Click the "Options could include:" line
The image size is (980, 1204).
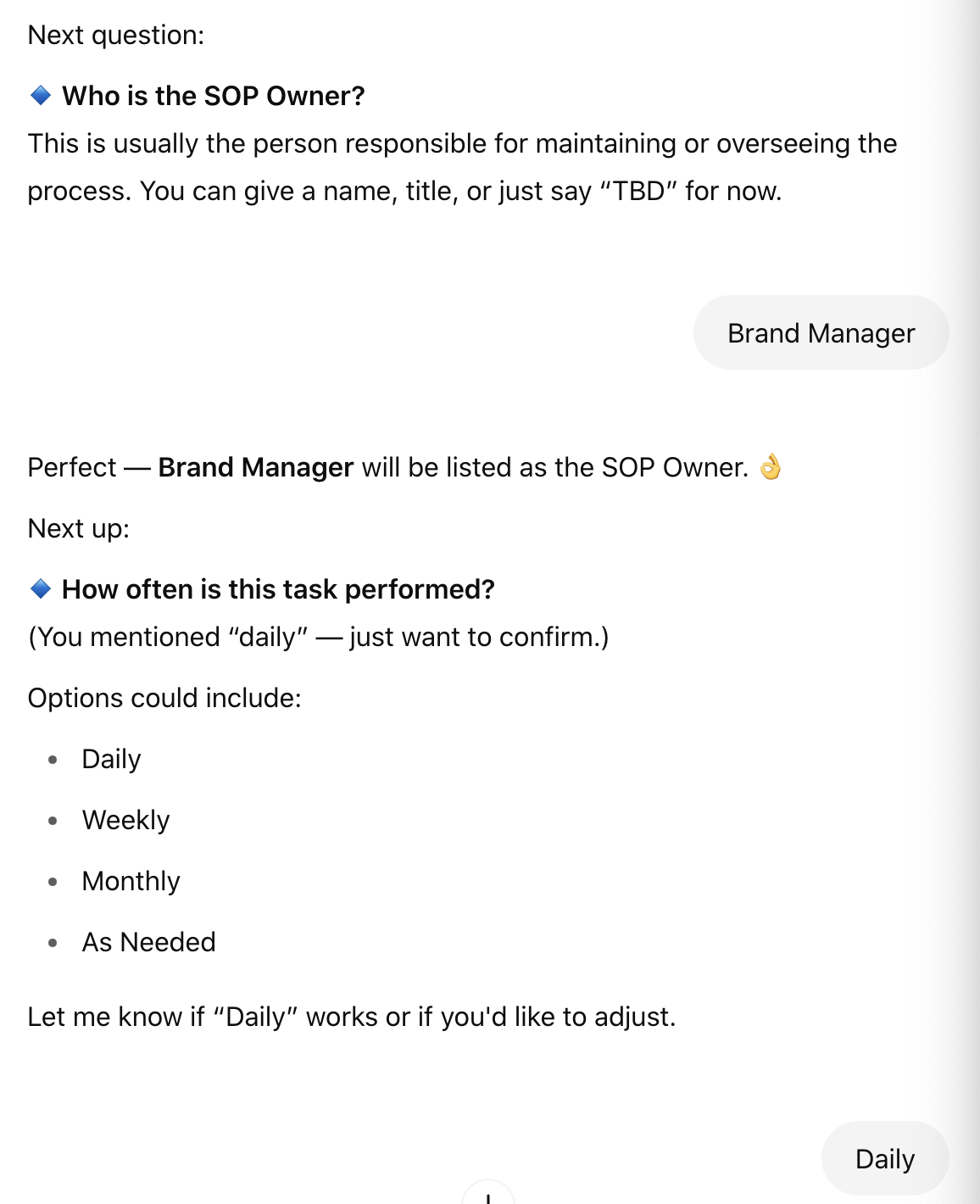tap(164, 698)
